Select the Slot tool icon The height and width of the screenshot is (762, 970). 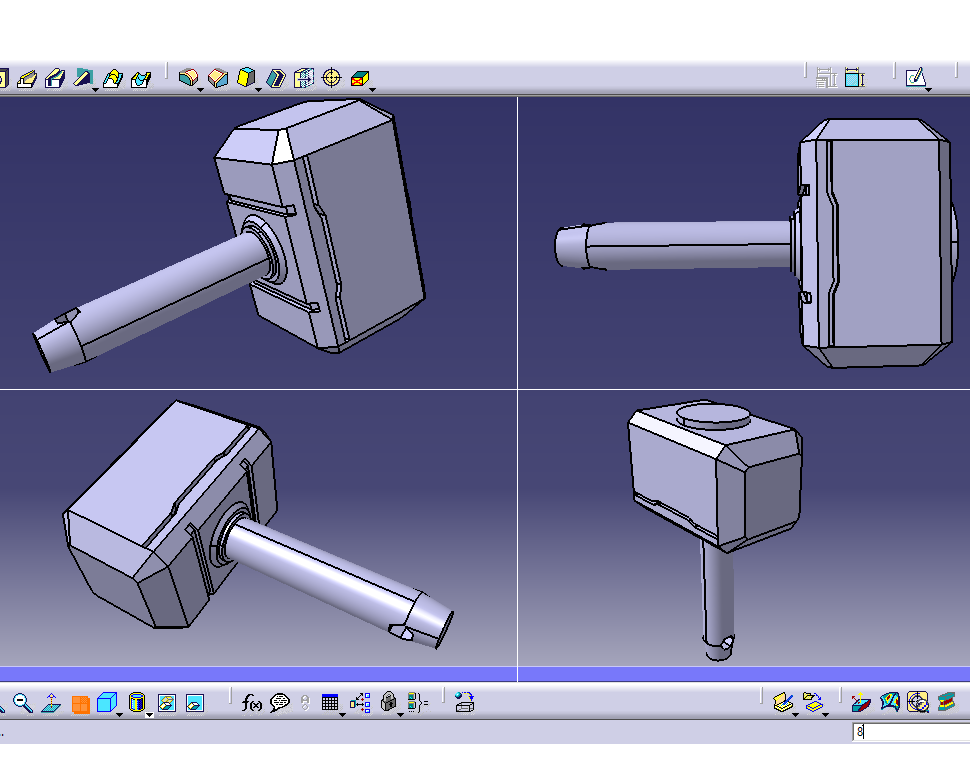[55, 79]
